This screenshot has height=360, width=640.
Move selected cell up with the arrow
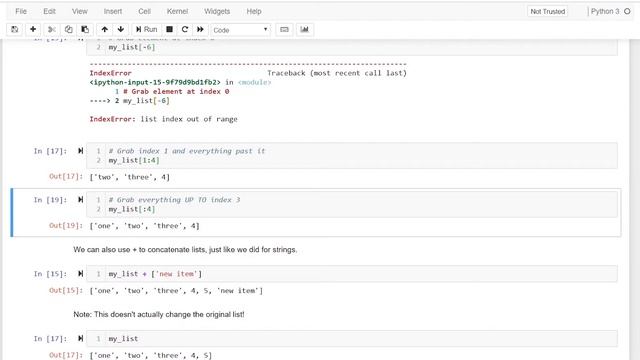(104, 29)
